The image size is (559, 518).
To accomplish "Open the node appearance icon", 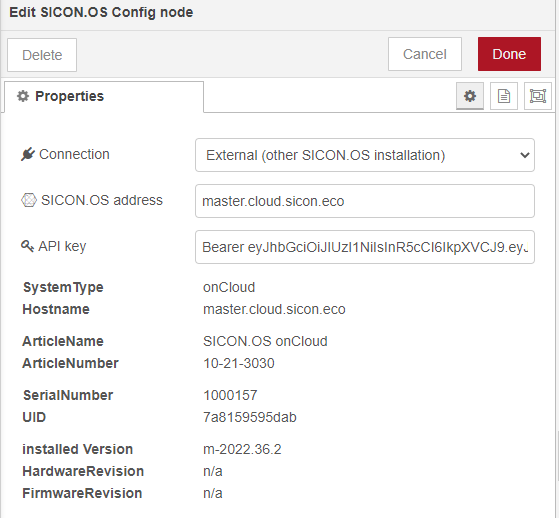I will click(x=538, y=96).
